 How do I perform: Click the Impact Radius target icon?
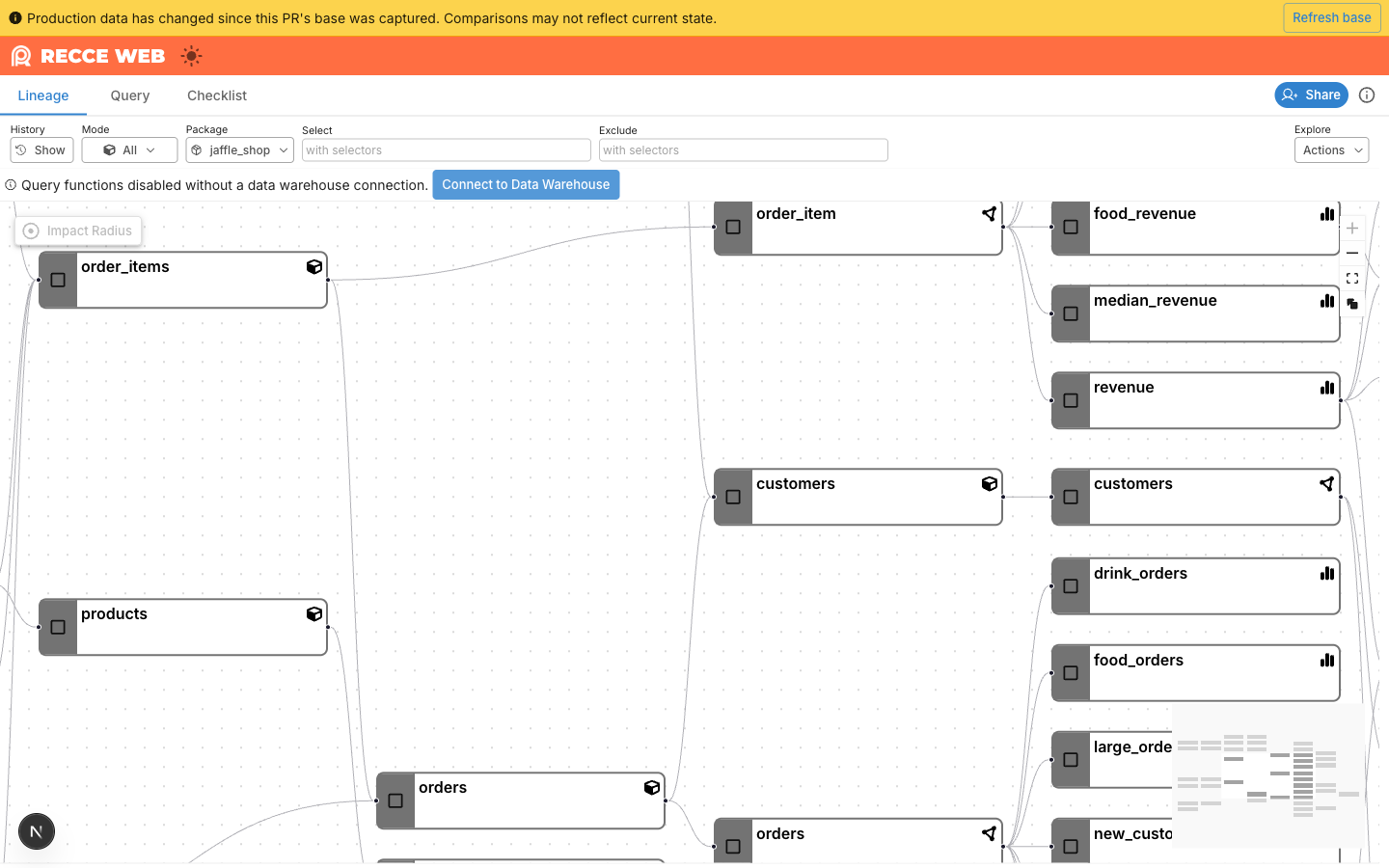click(x=31, y=231)
